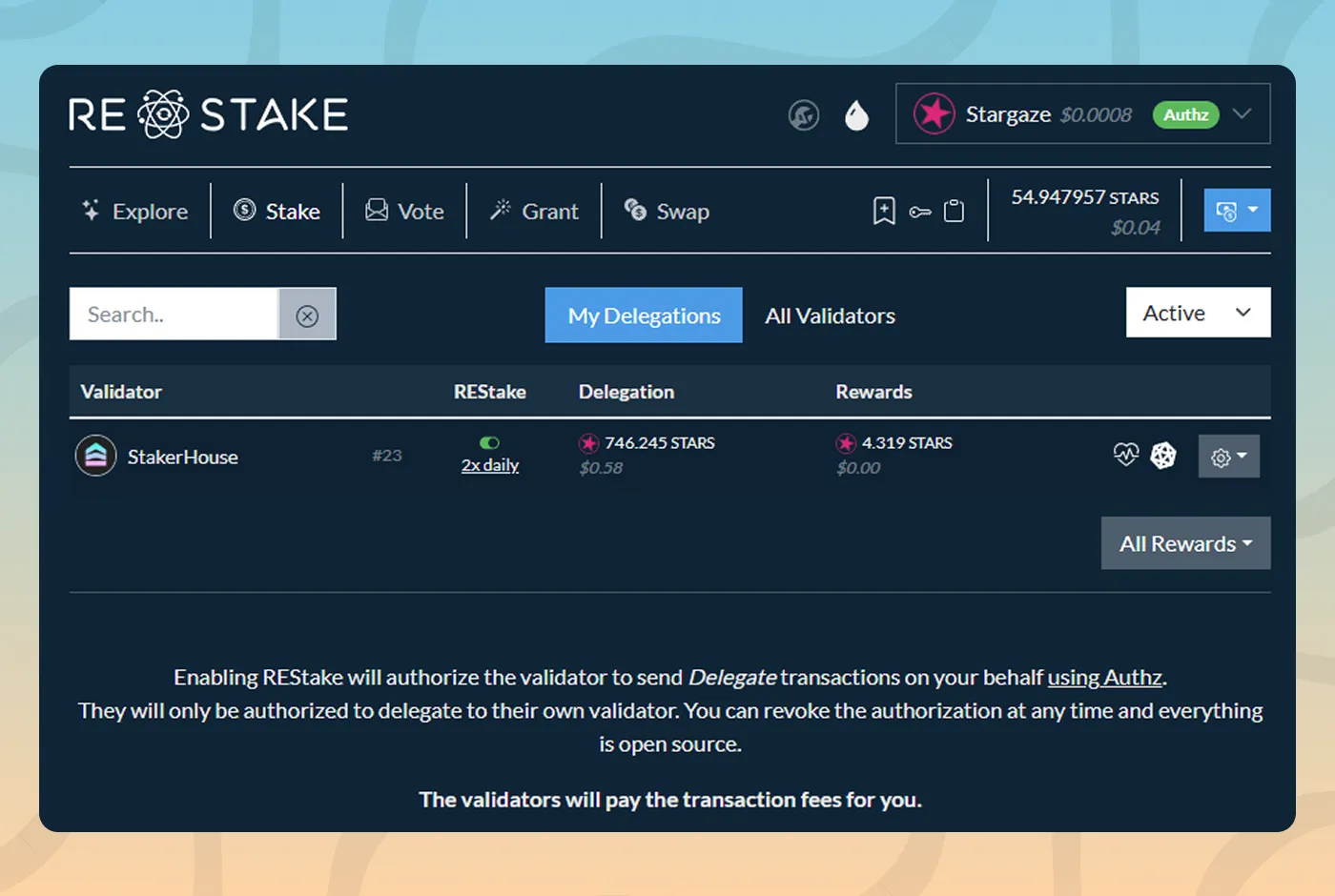
Task: Expand the All Rewards dropdown
Action: point(1185,543)
